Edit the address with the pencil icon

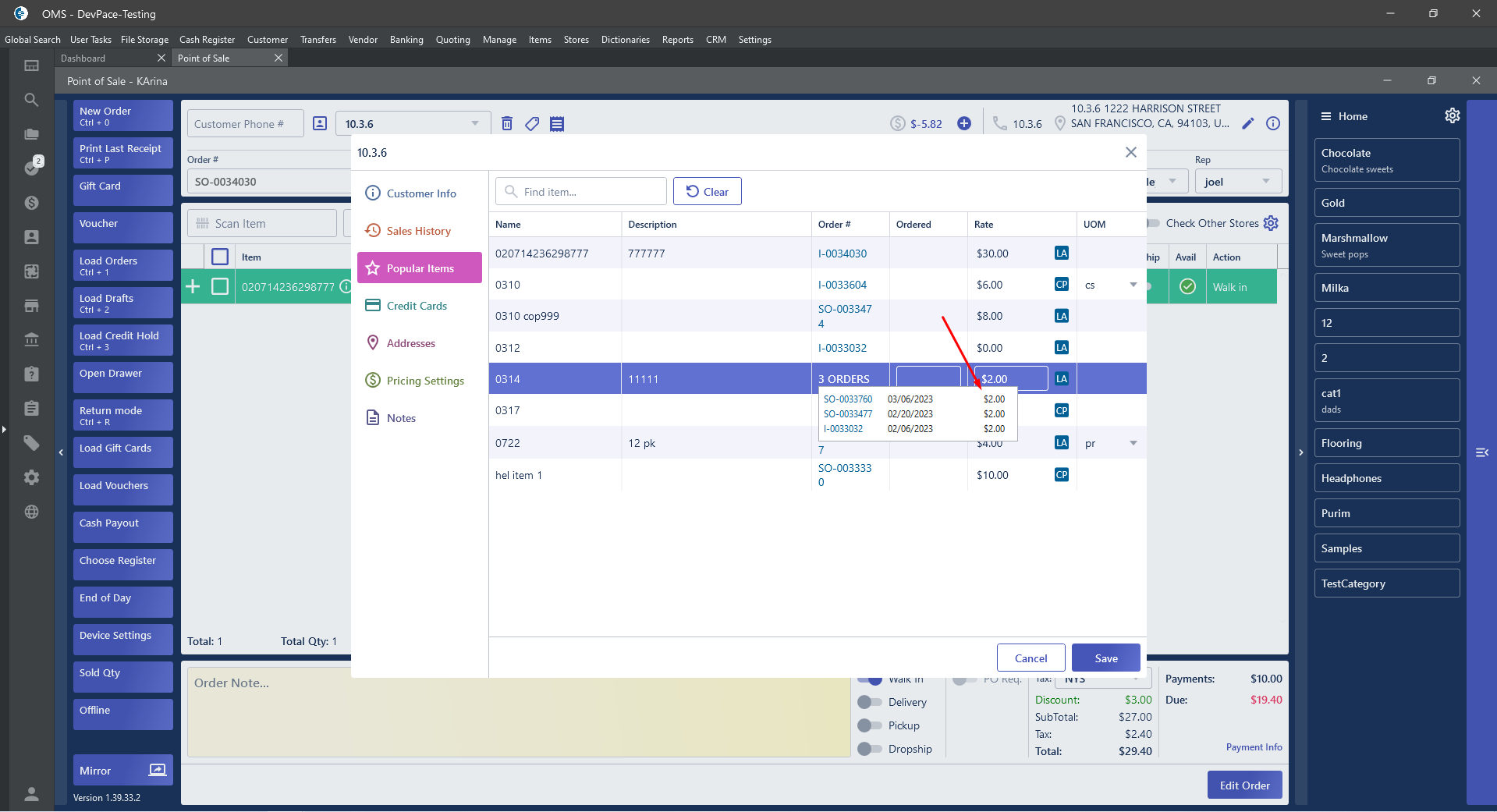(x=1248, y=123)
